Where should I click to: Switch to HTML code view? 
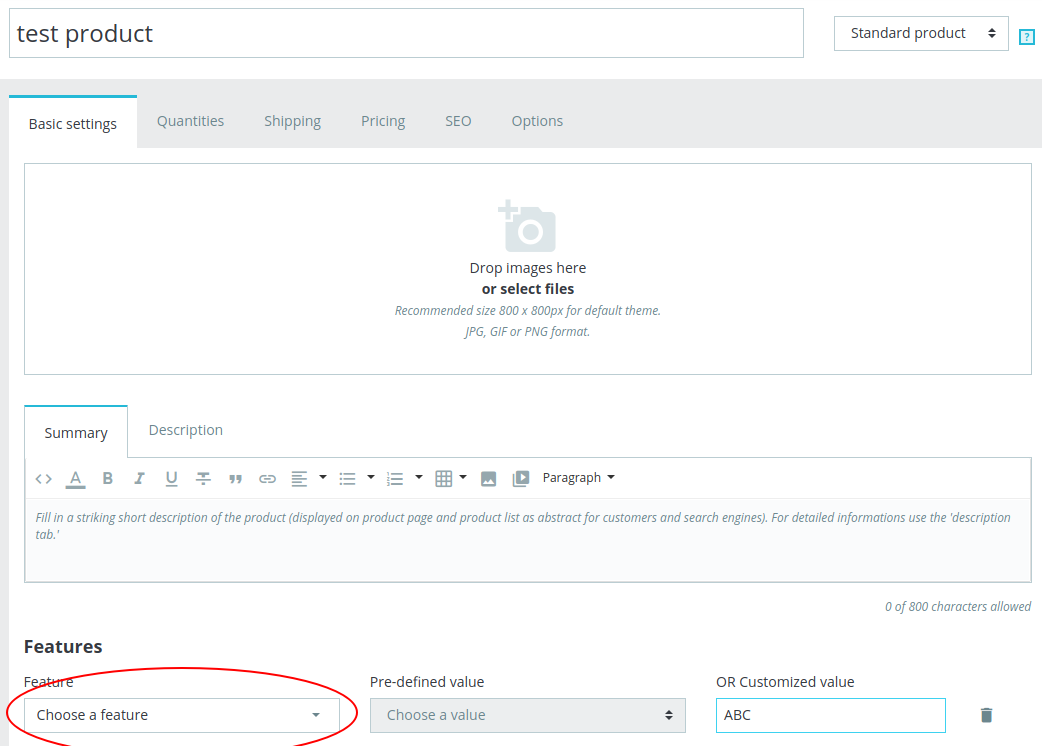43,477
